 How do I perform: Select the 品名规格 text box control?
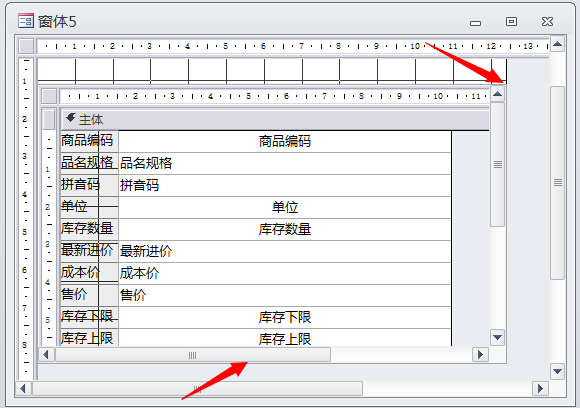click(x=285, y=163)
